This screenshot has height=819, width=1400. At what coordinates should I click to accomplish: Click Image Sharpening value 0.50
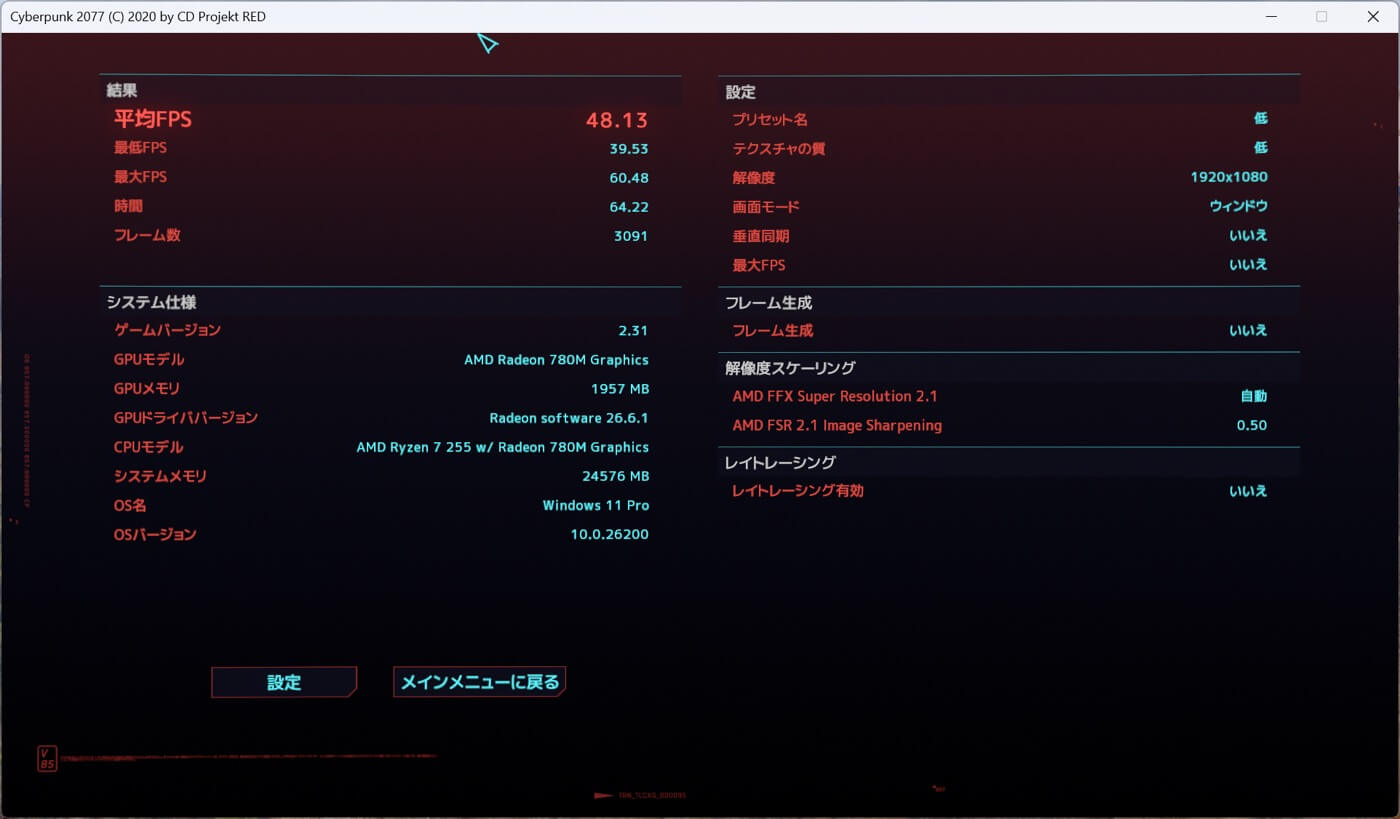[1252, 425]
